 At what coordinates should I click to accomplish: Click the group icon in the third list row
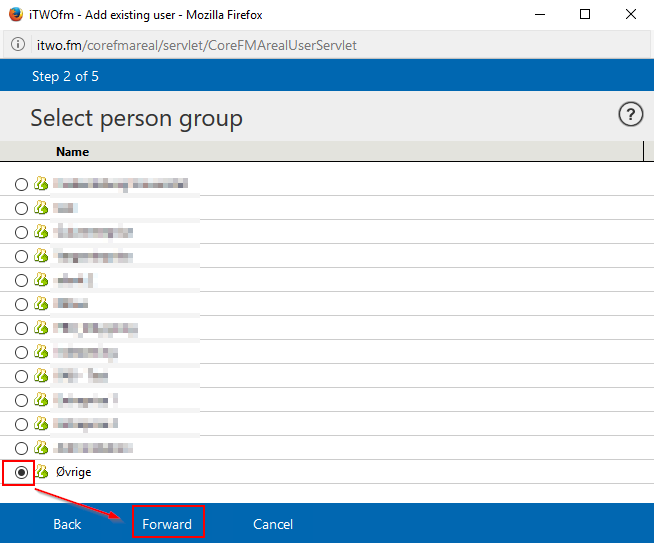42,232
